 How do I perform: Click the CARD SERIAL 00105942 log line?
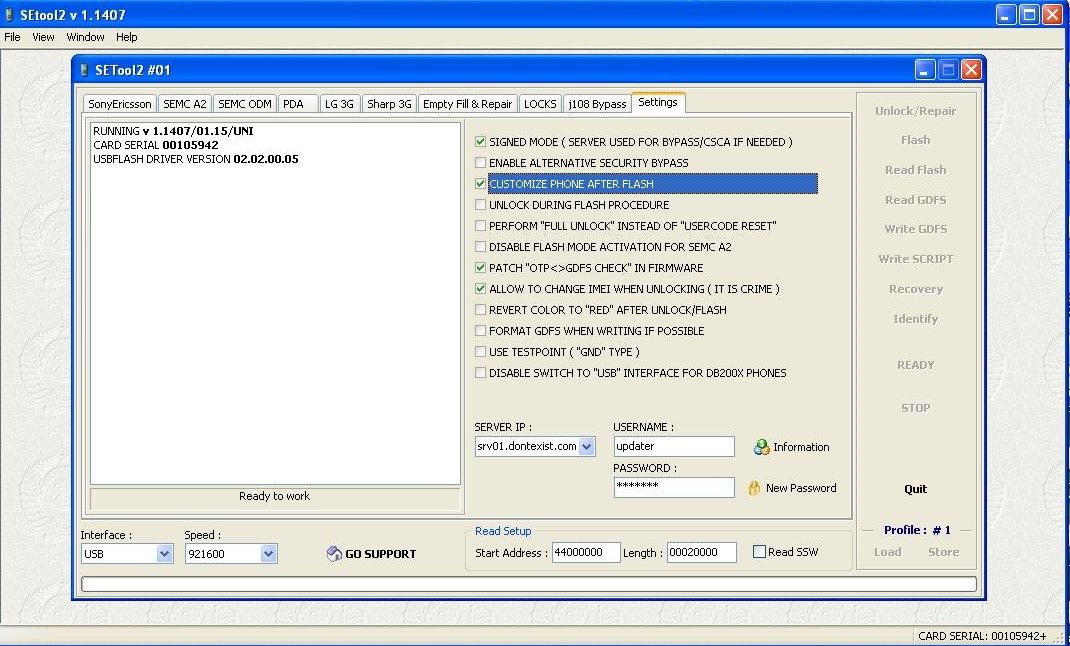point(156,145)
